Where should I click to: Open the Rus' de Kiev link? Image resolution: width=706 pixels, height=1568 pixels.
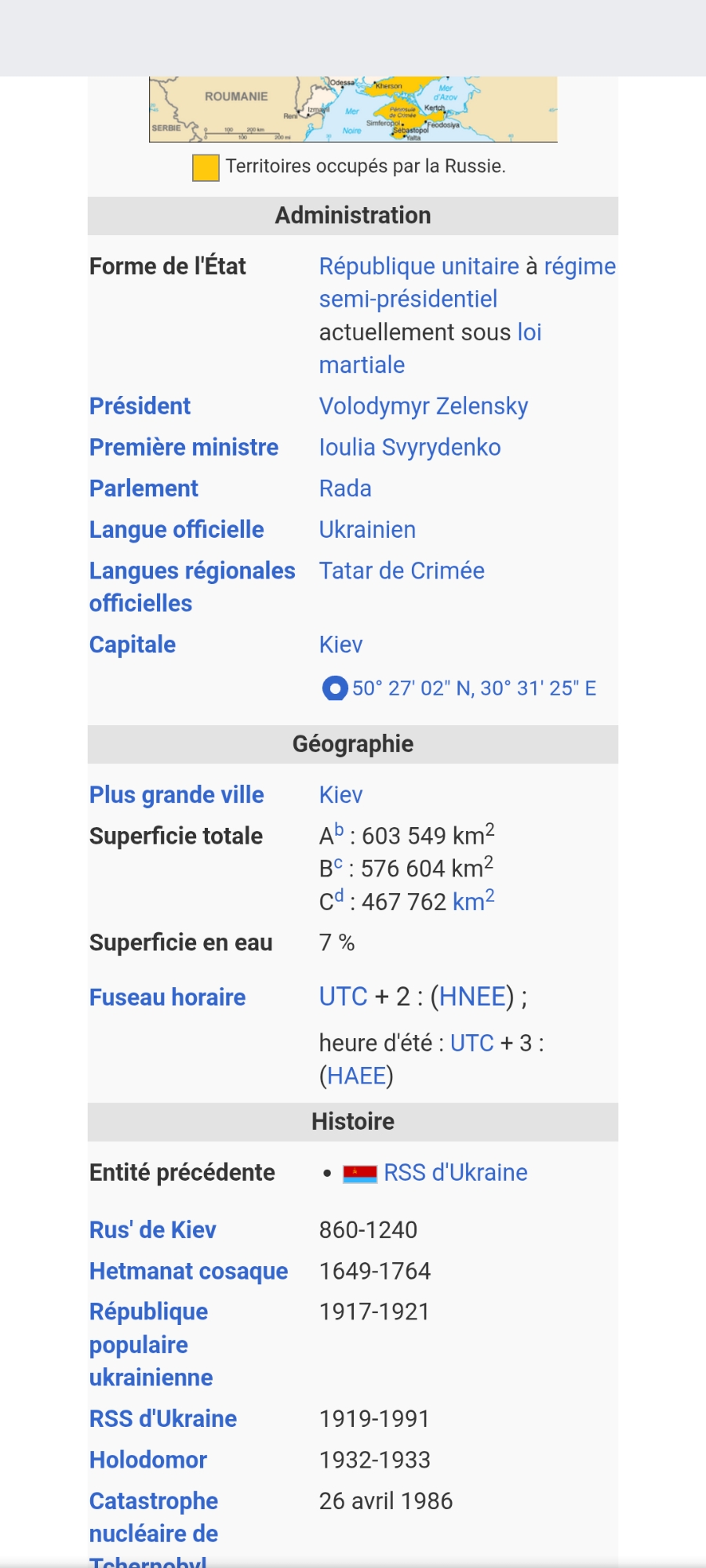pyautogui.click(x=152, y=1230)
